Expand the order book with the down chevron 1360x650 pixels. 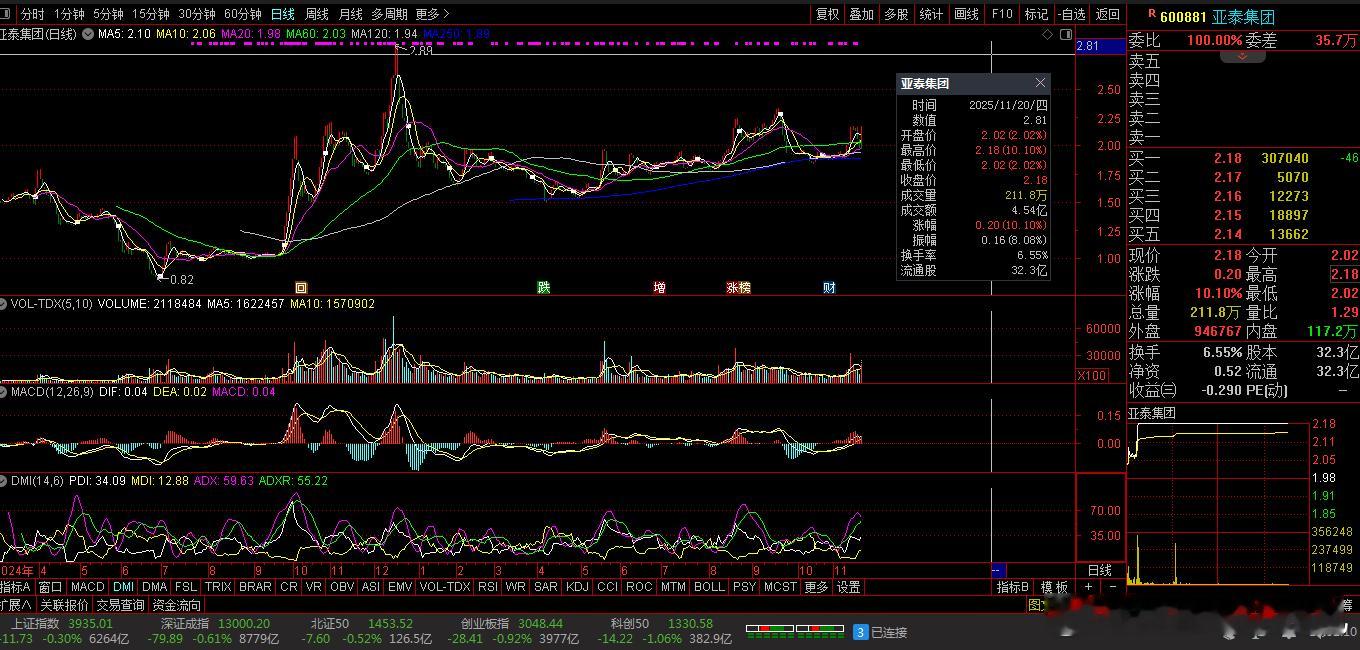[1243, 56]
